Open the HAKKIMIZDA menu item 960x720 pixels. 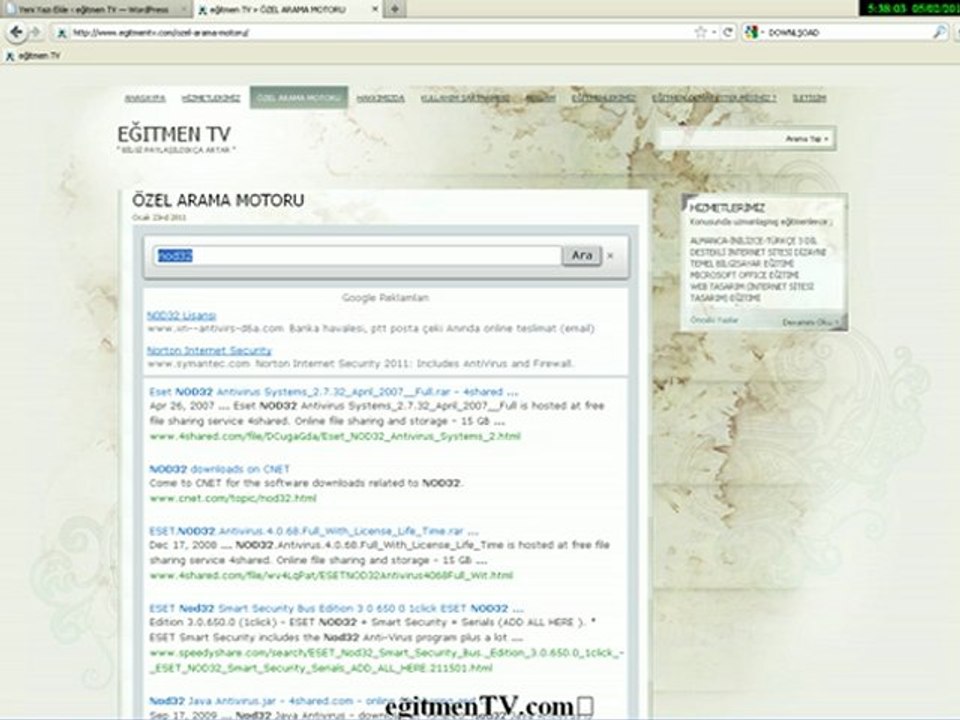point(380,98)
